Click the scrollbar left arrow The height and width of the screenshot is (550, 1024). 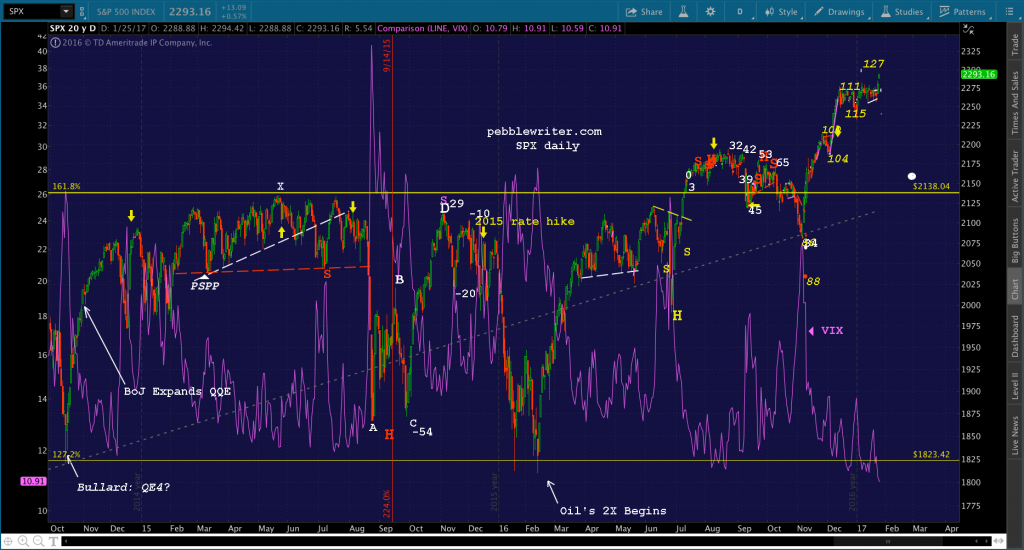point(65,541)
